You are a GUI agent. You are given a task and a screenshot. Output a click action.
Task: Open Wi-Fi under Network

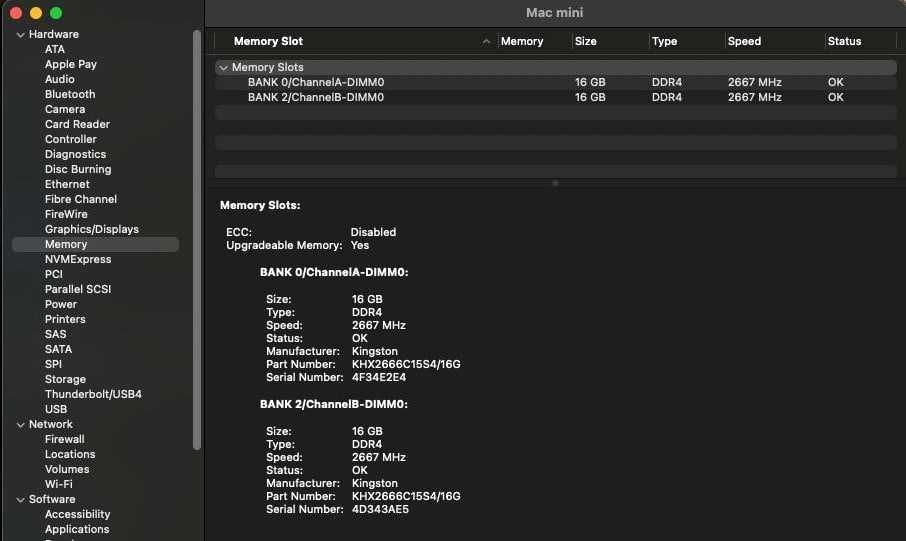58,485
